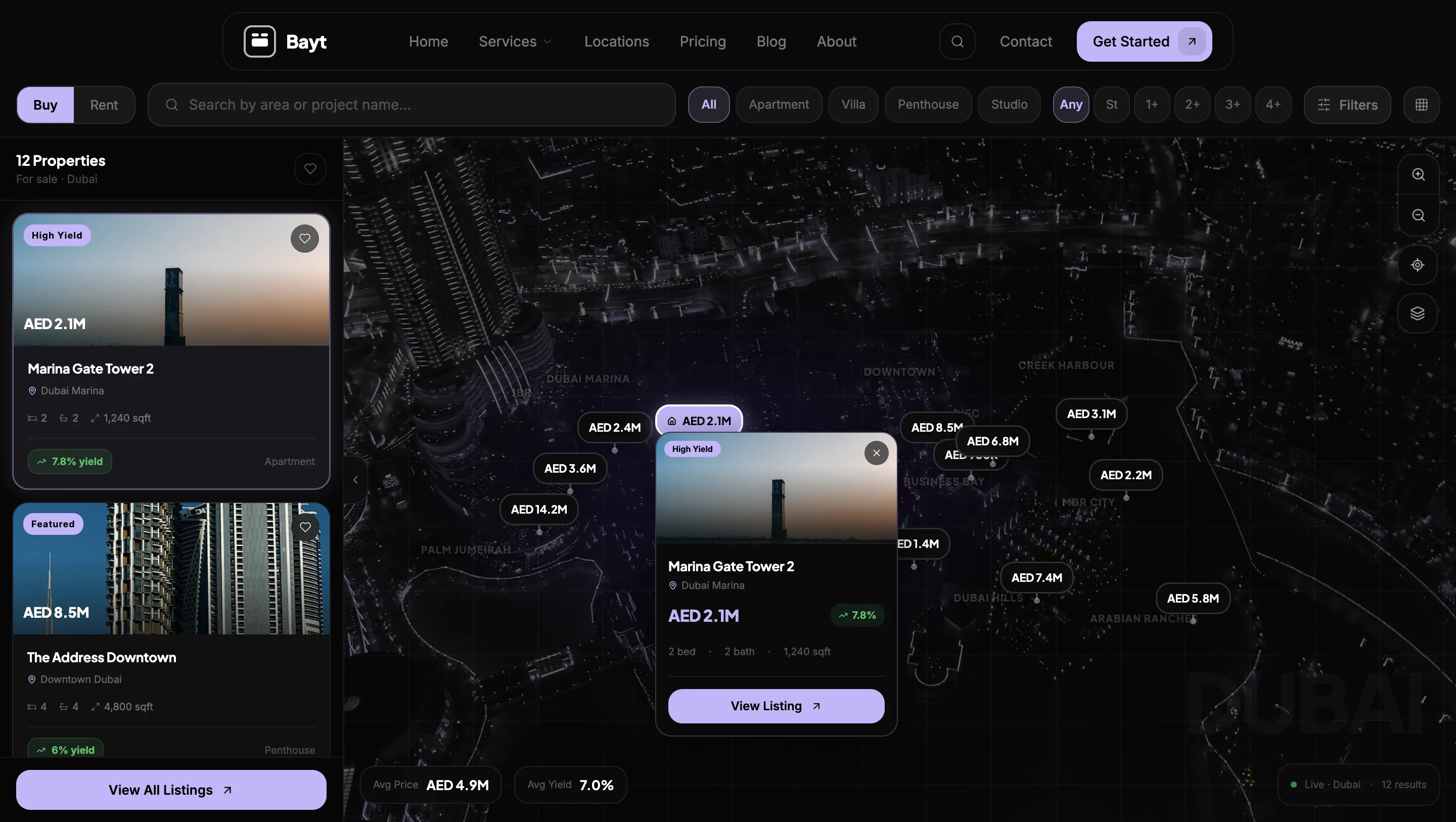This screenshot has height=822, width=1456.
Task: Favorite The Address Downtown listing
Action: point(305,527)
